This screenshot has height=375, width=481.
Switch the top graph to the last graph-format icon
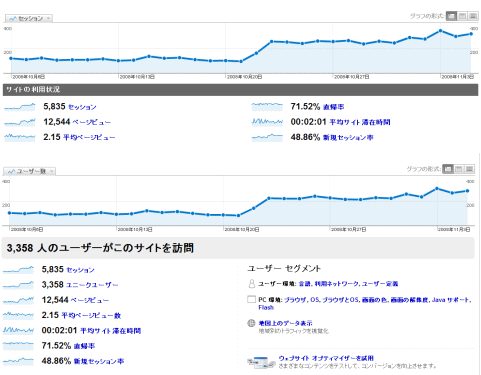tap(473, 16)
